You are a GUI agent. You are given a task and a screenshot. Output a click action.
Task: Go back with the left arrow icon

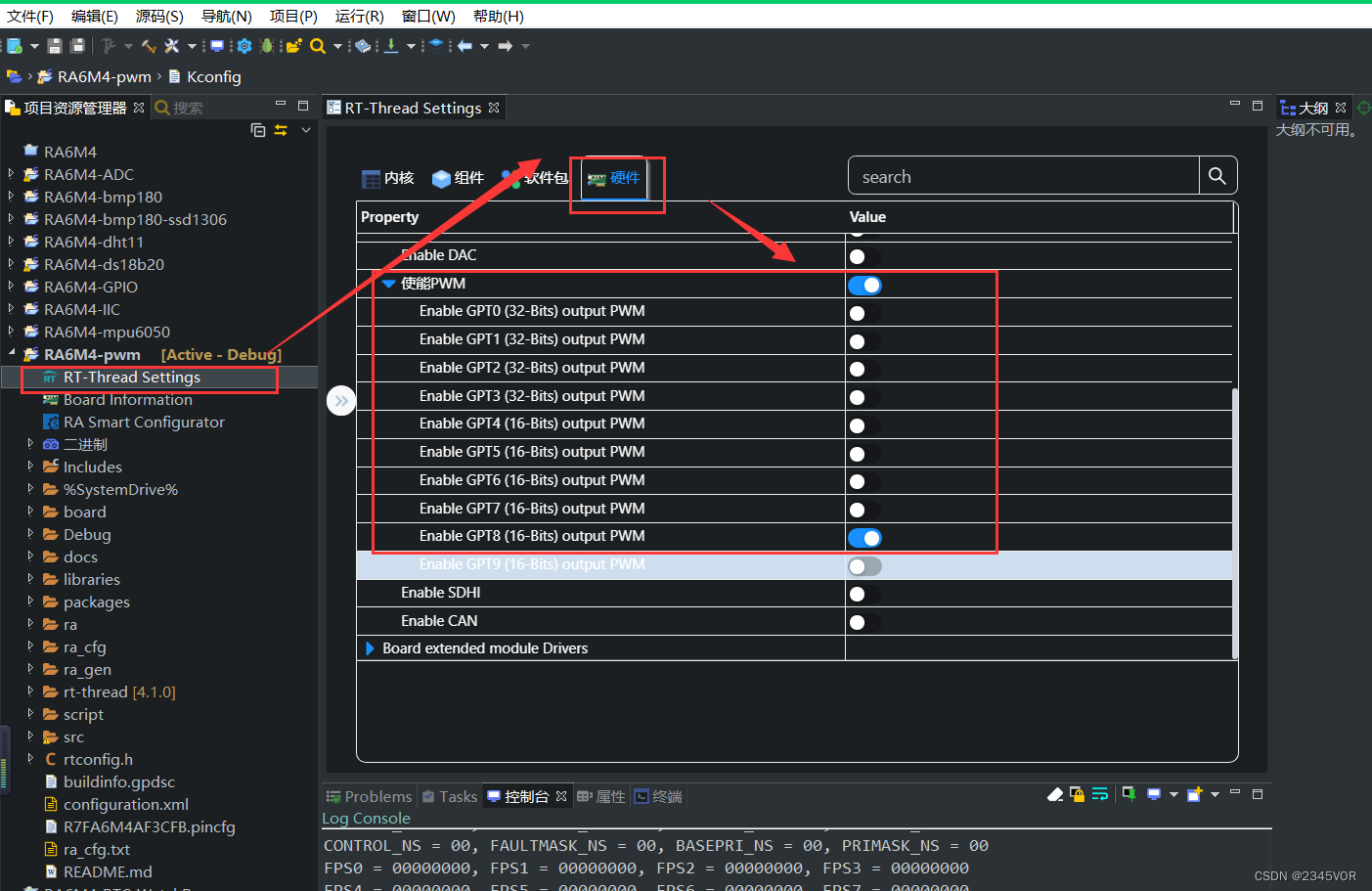(465, 46)
